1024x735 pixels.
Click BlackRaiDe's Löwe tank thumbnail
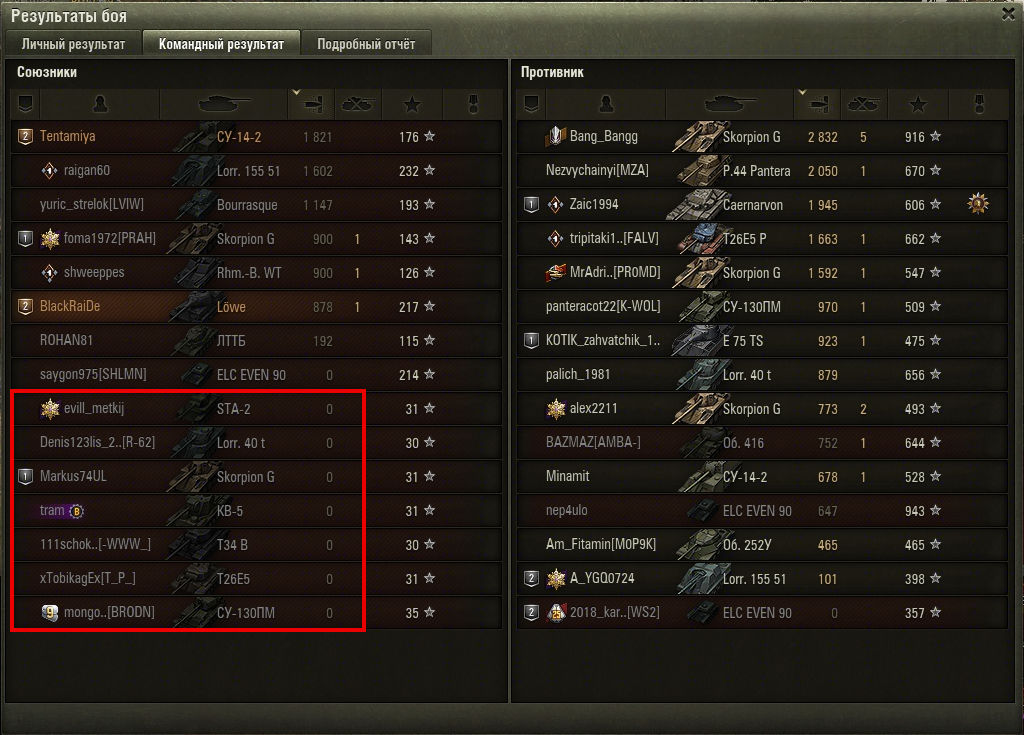point(191,306)
